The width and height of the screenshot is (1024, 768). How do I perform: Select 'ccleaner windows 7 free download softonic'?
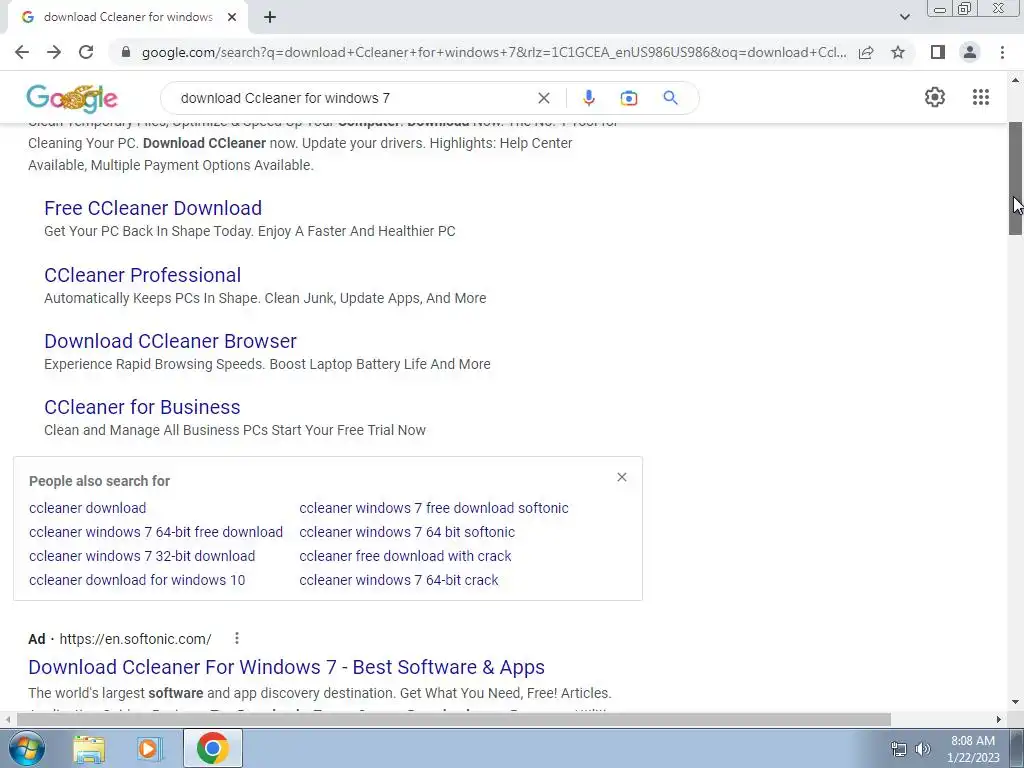[x=434, y=508]
